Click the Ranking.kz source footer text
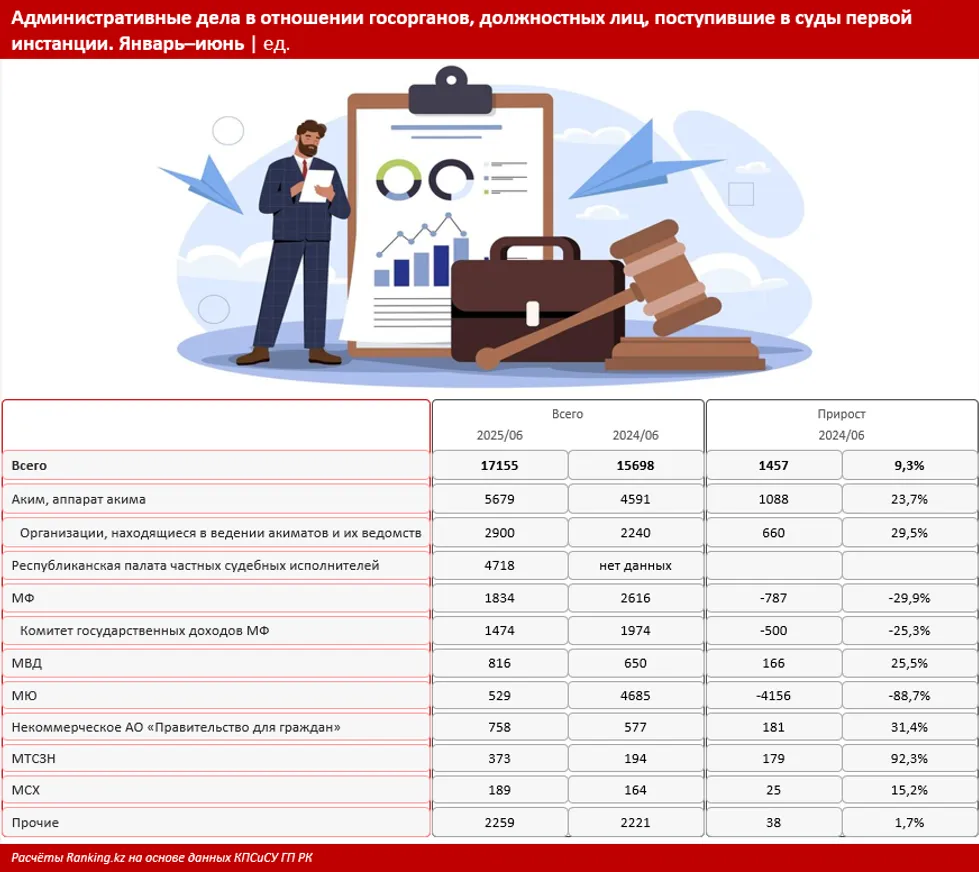Image resolution: width=979 pixels, height=872 pixels. [162, 858]
